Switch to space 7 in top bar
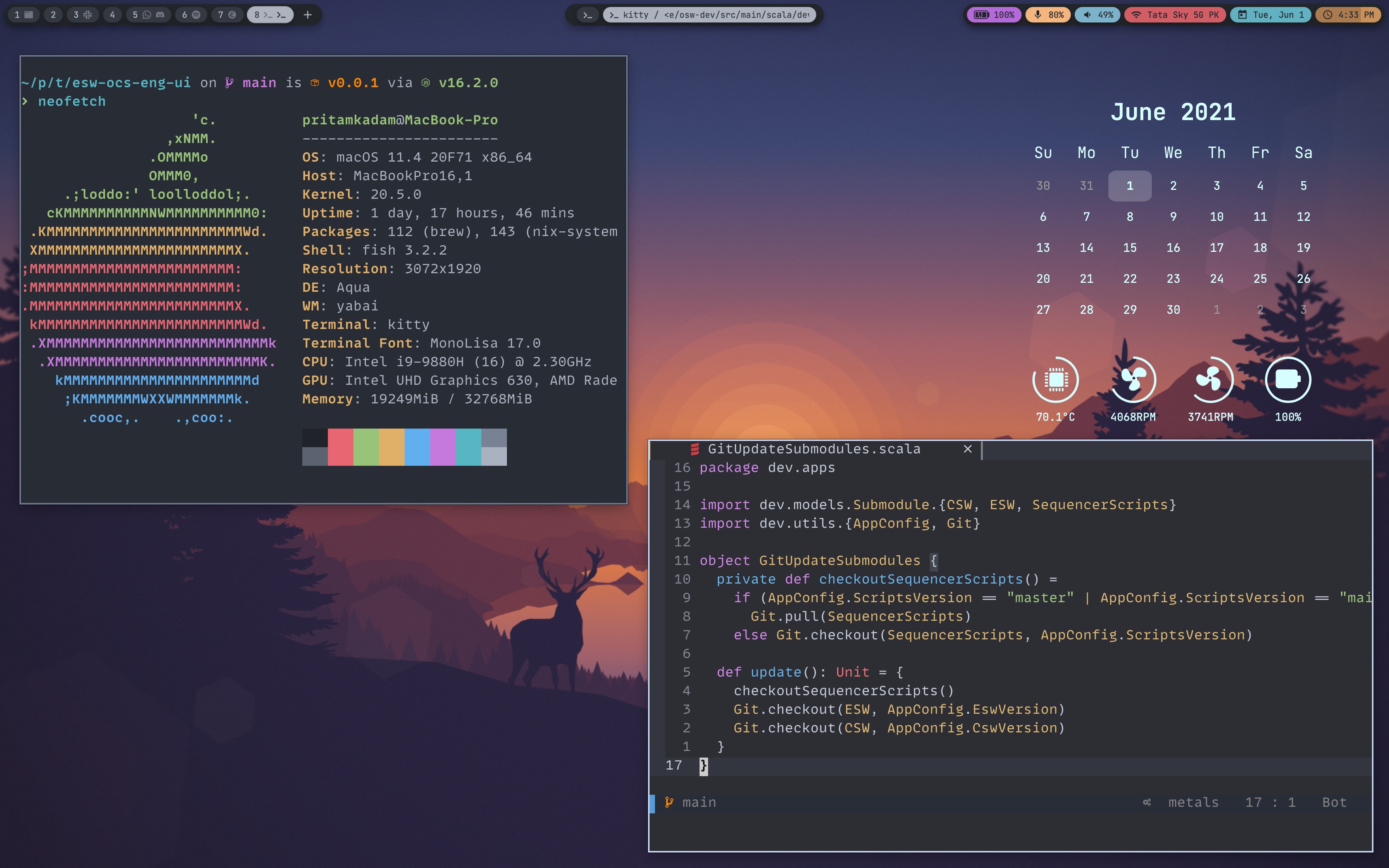This screenshot has width=1389, height=868. [x=226, y=15]
